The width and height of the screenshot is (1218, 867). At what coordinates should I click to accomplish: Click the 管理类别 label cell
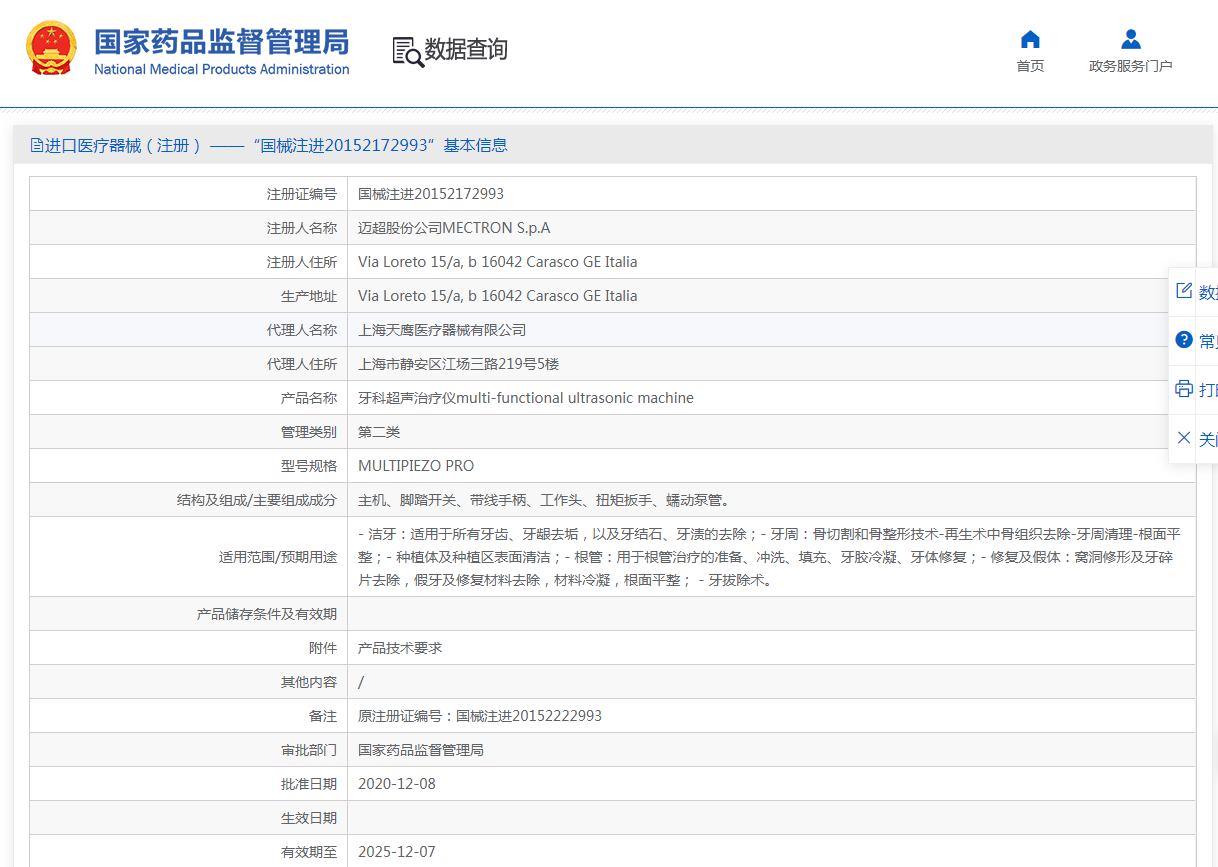point(188,432)
